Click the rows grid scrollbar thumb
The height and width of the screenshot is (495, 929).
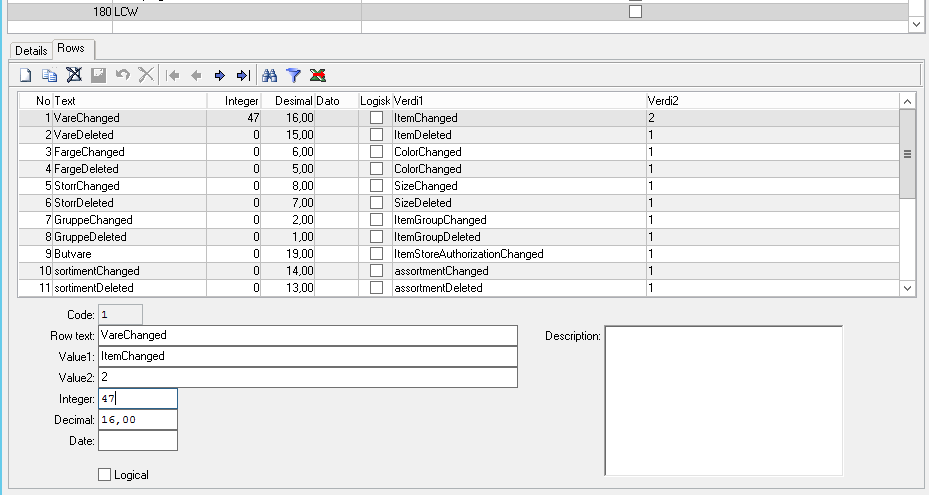click(x=907, y=154)
